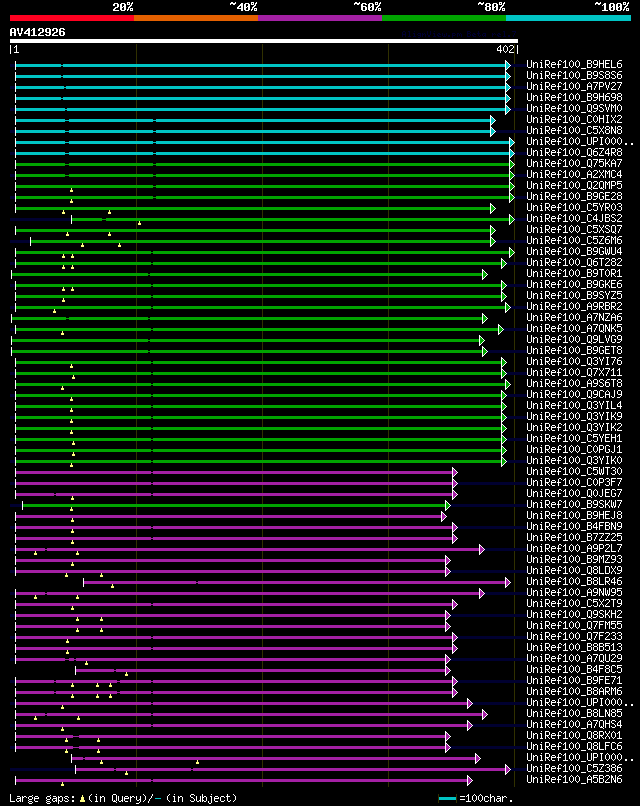The width and height of the screenshot is (640, 806).
Task: Click arrowhead ending UniRef100_B8LN85 alignment
Action: point(484,715)
